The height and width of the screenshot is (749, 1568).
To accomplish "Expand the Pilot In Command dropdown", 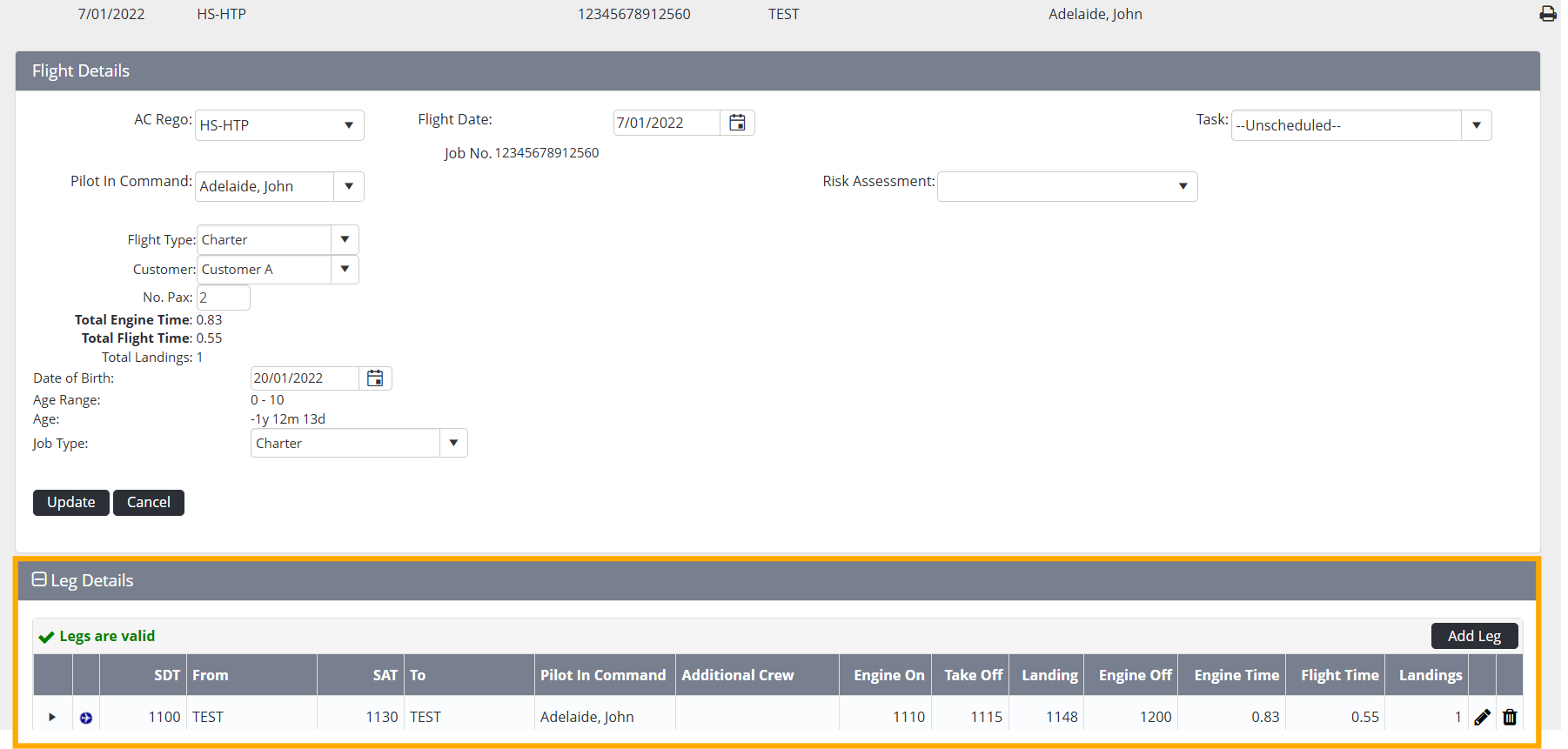I will click(348, 186).
